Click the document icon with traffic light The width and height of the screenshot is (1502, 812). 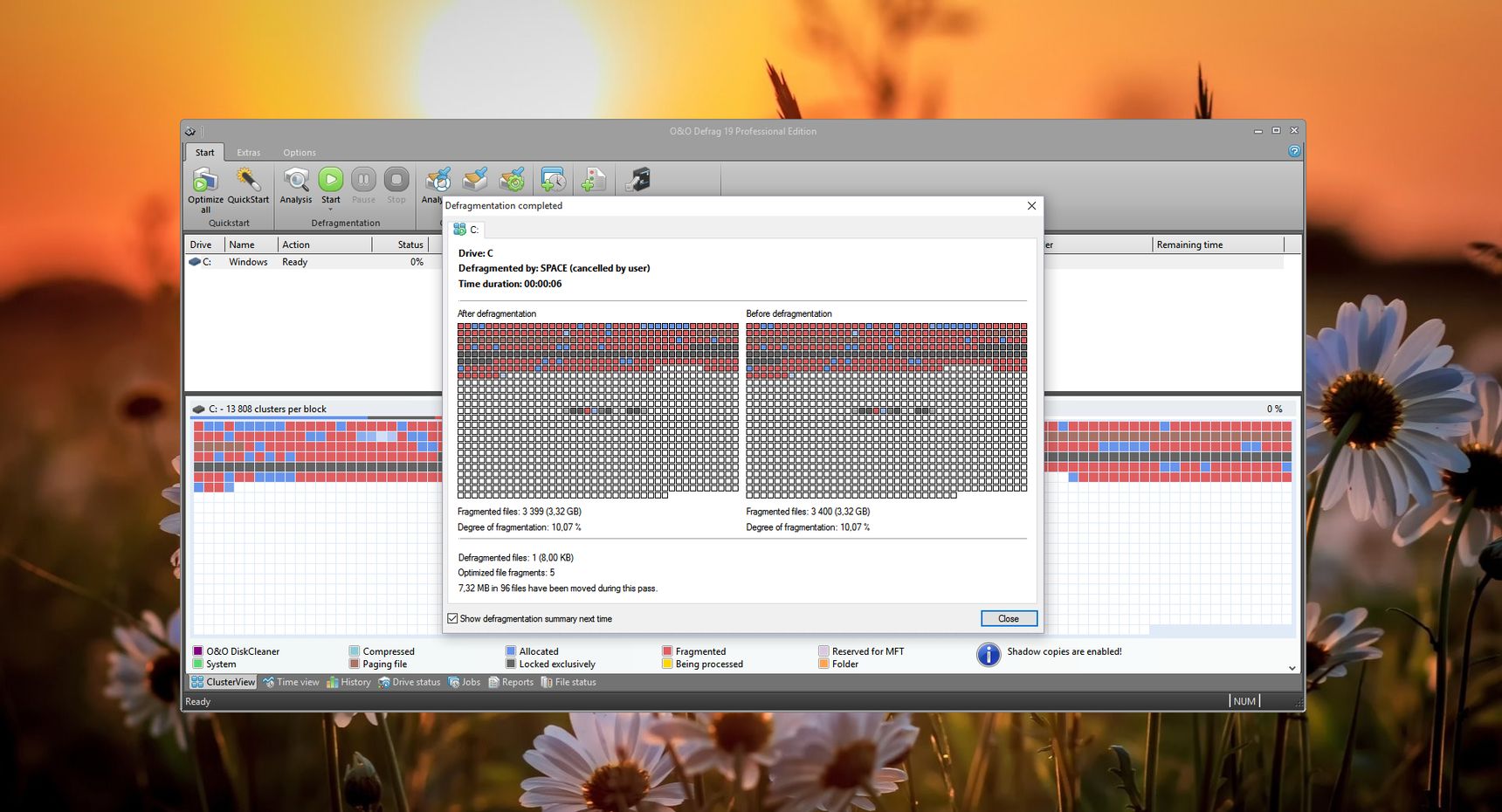[x=593, y=180]
